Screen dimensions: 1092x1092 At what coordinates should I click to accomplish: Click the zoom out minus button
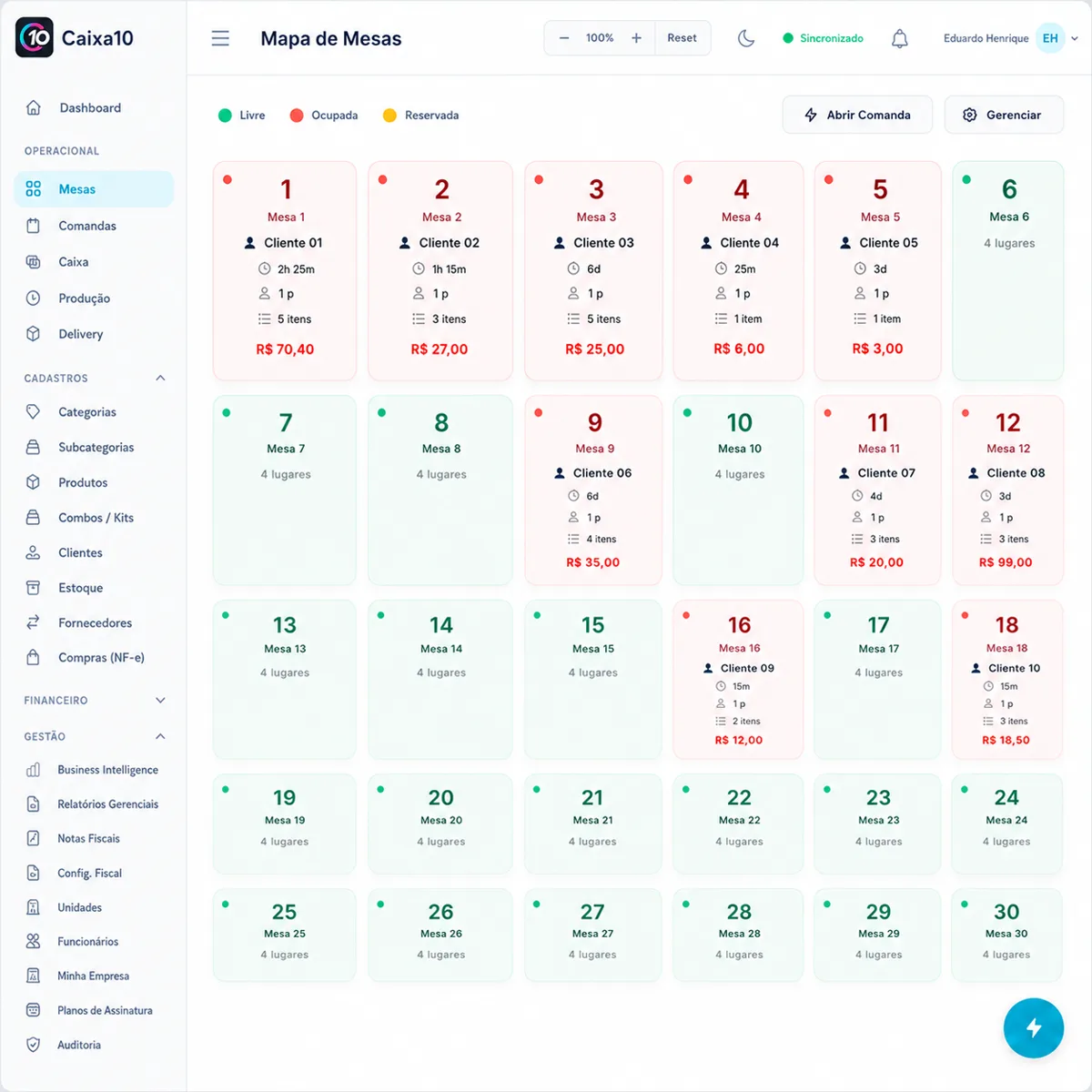564,38
